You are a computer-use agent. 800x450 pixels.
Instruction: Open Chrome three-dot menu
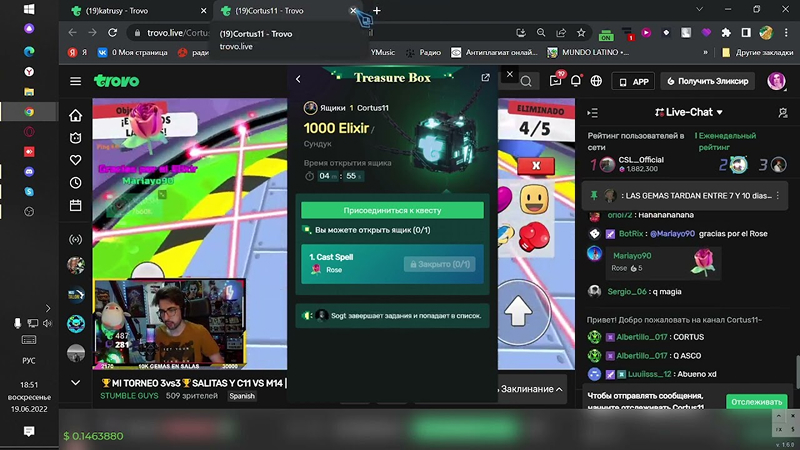click(x=786, y=33)
